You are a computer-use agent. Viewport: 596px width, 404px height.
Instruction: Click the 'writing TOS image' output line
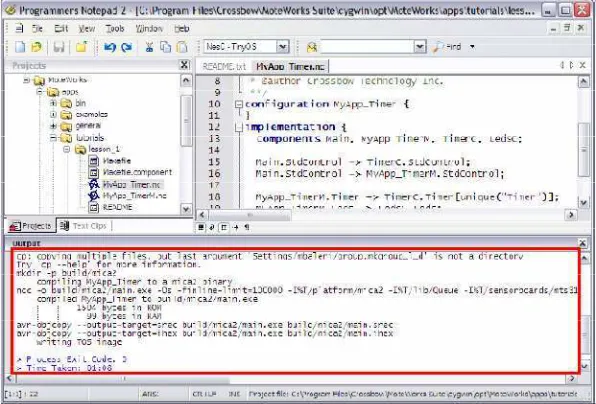coord(79,342)
